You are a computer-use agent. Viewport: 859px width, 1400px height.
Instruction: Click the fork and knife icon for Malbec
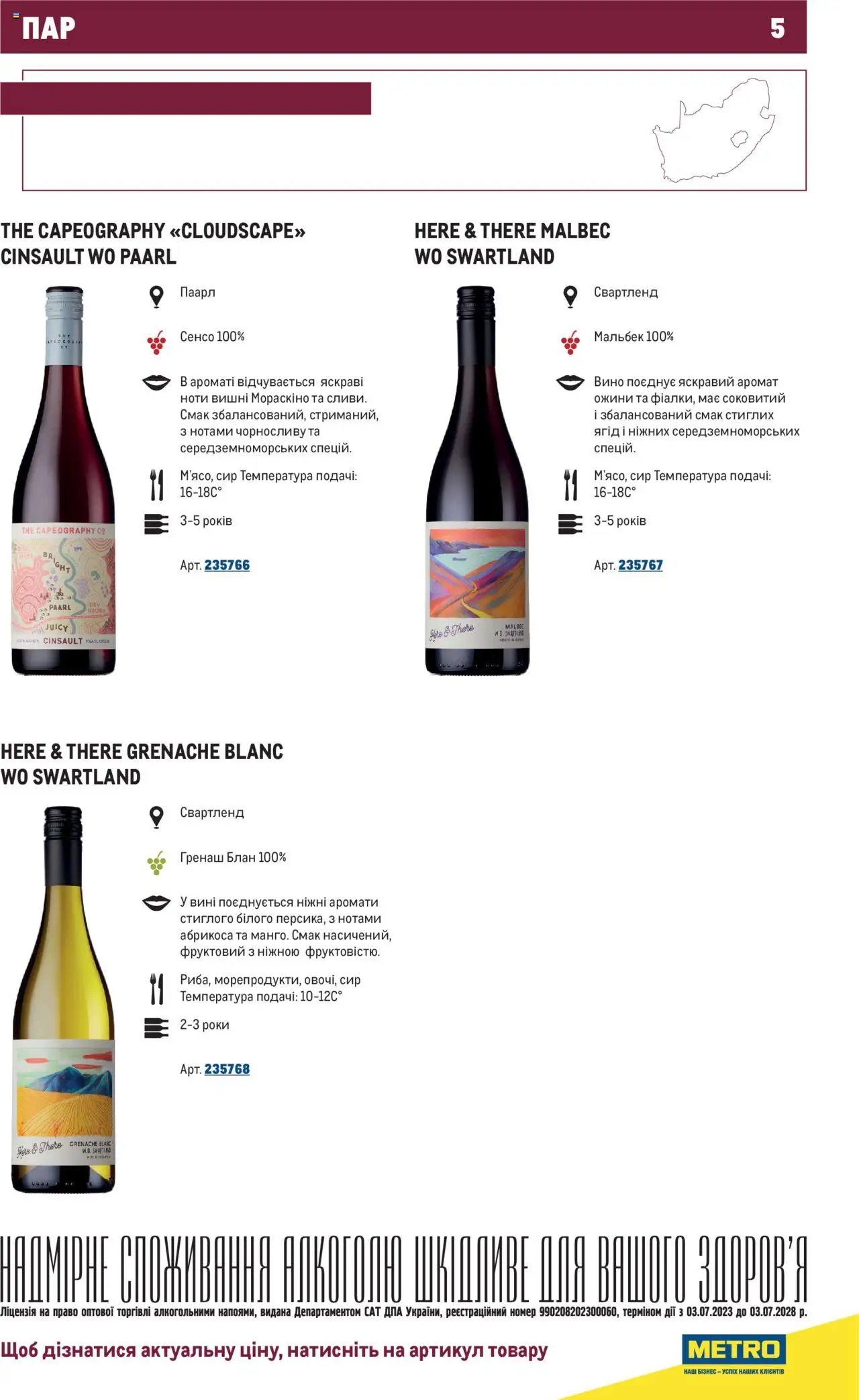click(x=570, y=485)
